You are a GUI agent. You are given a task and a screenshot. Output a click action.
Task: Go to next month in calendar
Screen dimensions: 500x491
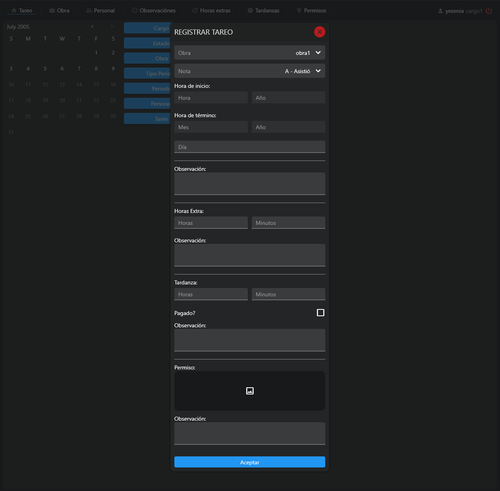pyautogui.click(x=112, y=26)
